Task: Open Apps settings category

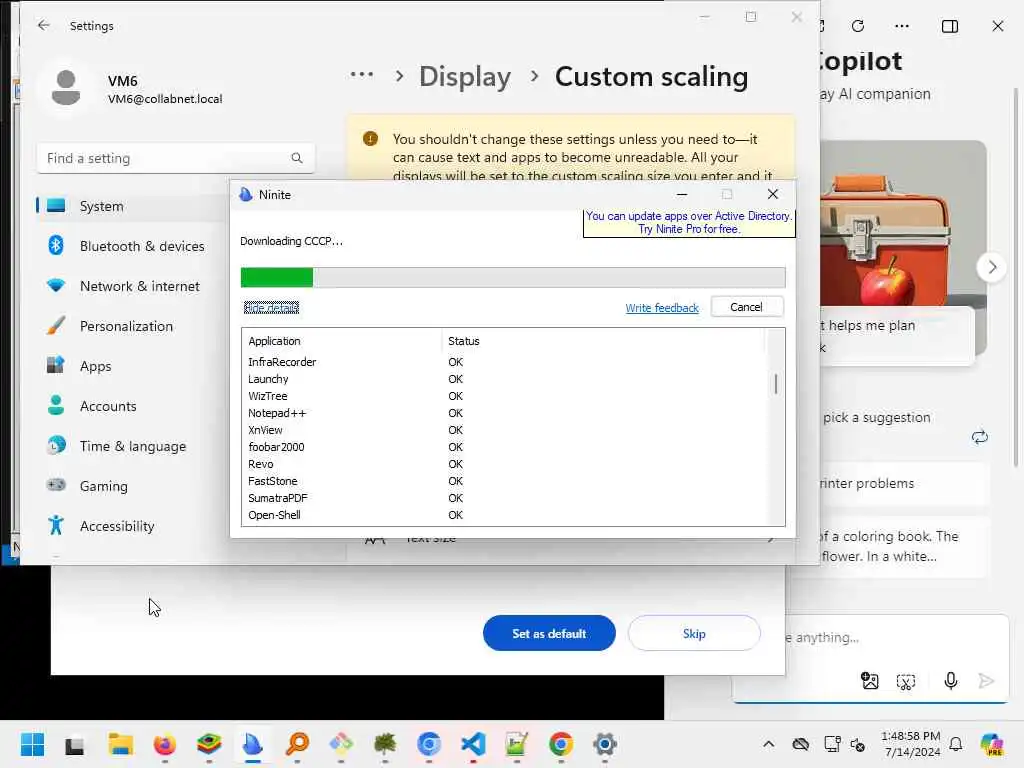Action: coord(131,366)
